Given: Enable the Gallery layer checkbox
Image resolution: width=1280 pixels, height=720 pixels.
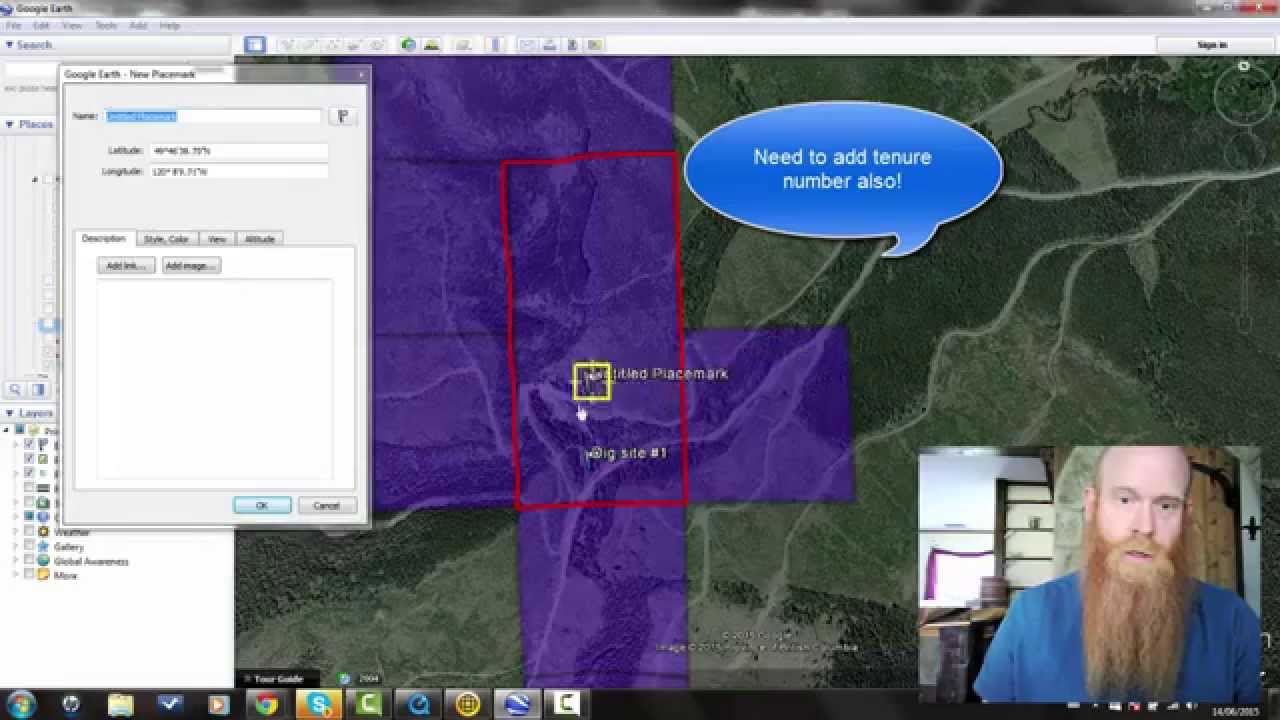Looking at the screenshot, I should click(28, 546).
